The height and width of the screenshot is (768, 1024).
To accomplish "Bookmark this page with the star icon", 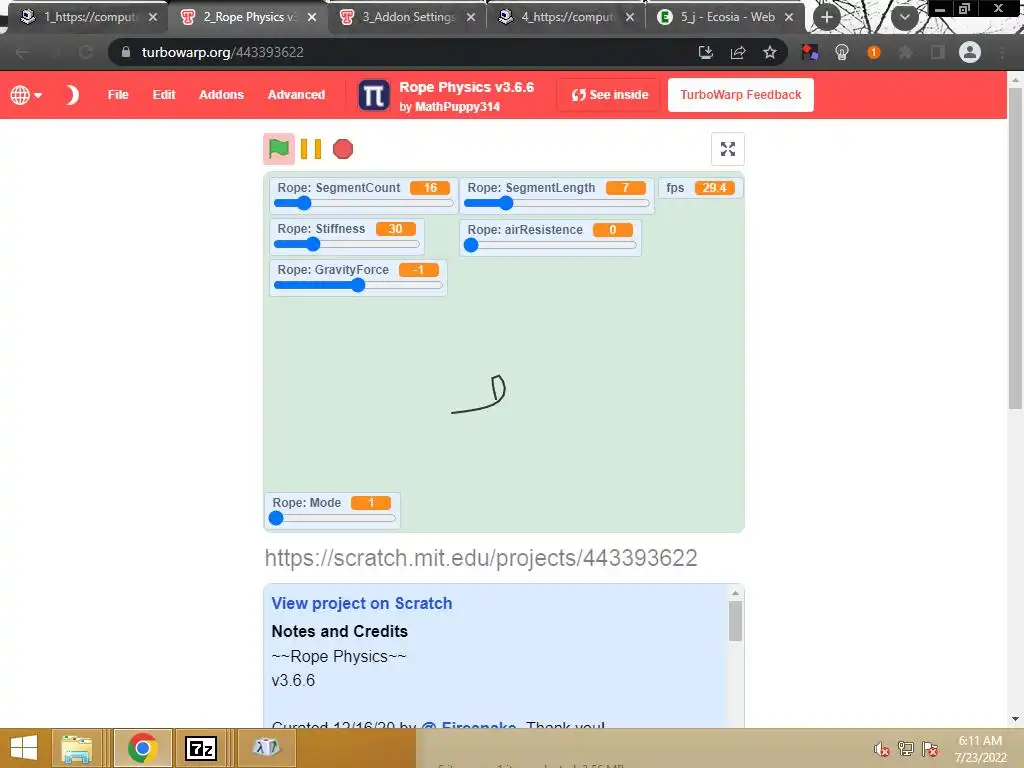I will (x=770, y=52).
